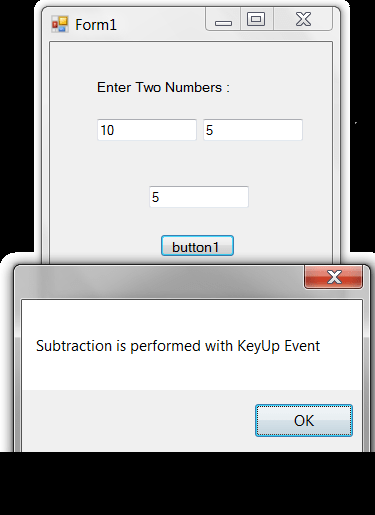Focus the second number field containing 5
The width and height of the screenshot is (375, 515).
253,130
